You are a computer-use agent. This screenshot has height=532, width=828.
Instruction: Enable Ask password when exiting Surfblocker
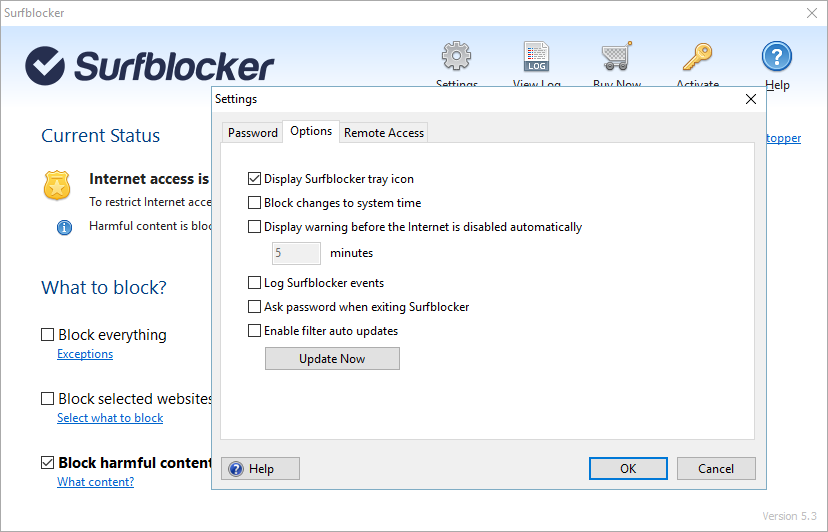click(x=254, y=307)
